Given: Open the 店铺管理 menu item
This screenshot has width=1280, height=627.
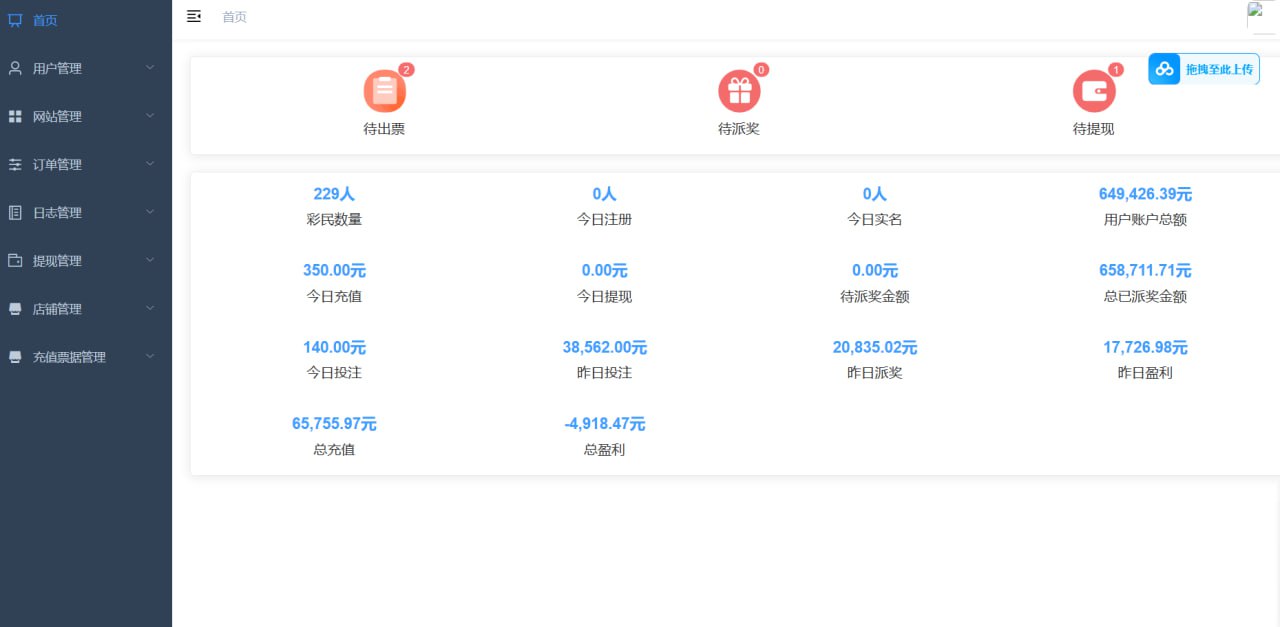Looking at the screenshot, I should [58, 309].
